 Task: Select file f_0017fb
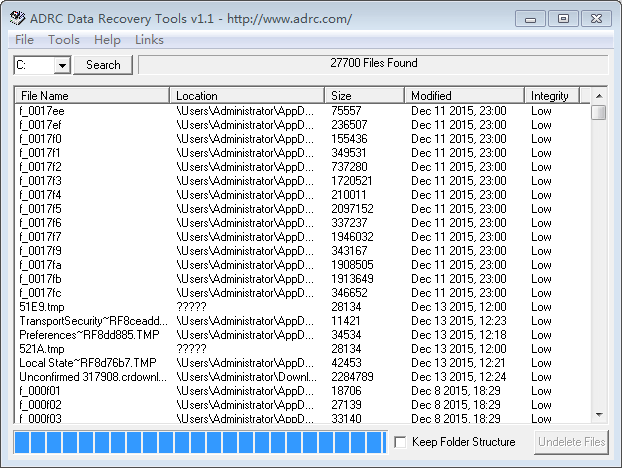pos(40,279)
